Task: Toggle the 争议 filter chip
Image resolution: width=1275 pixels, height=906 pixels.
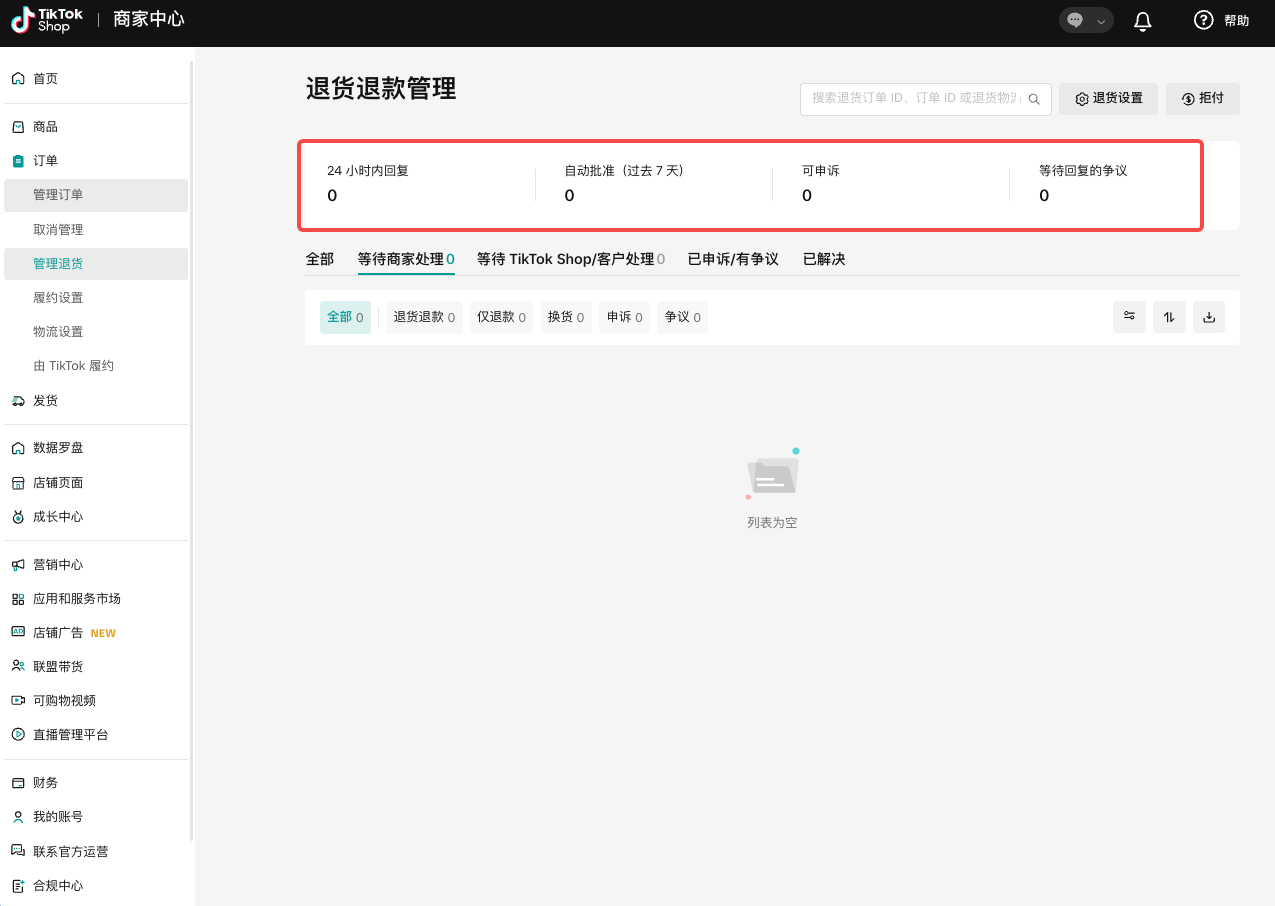Action: coord(682,316)
